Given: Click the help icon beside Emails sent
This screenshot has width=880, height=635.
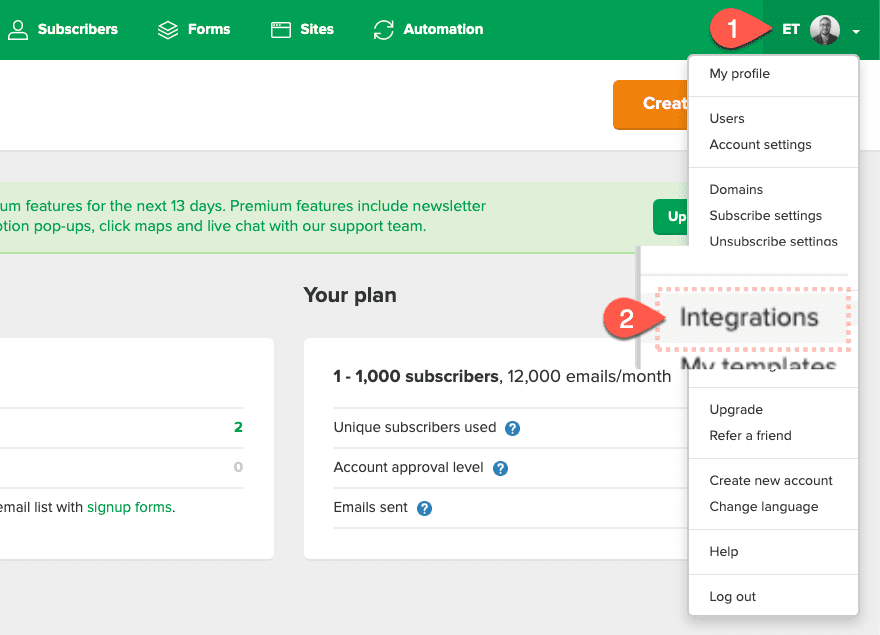Looking at the screenshot, I should [423, 508].
